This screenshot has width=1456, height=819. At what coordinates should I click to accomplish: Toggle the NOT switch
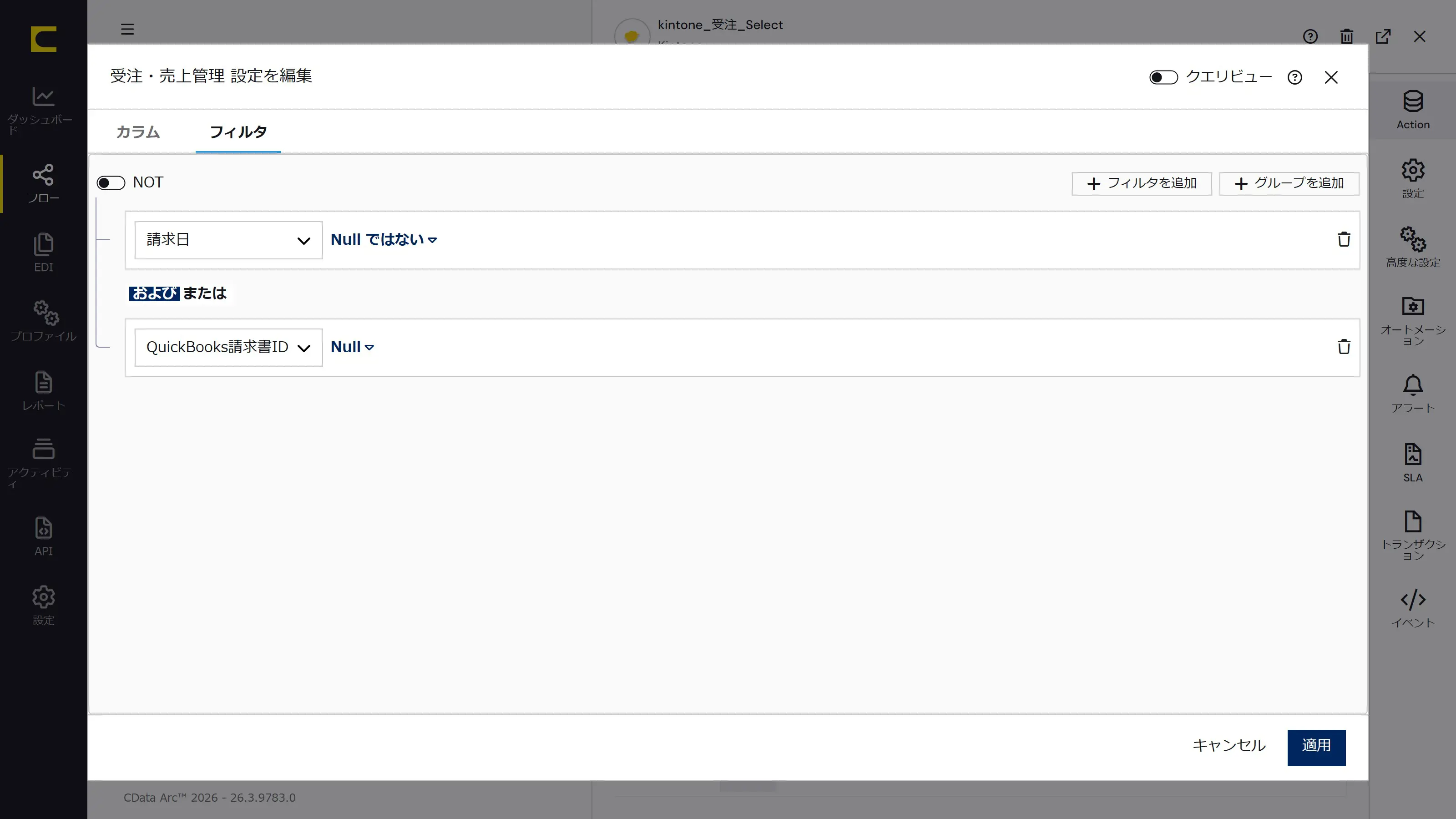tap(111, 183)
